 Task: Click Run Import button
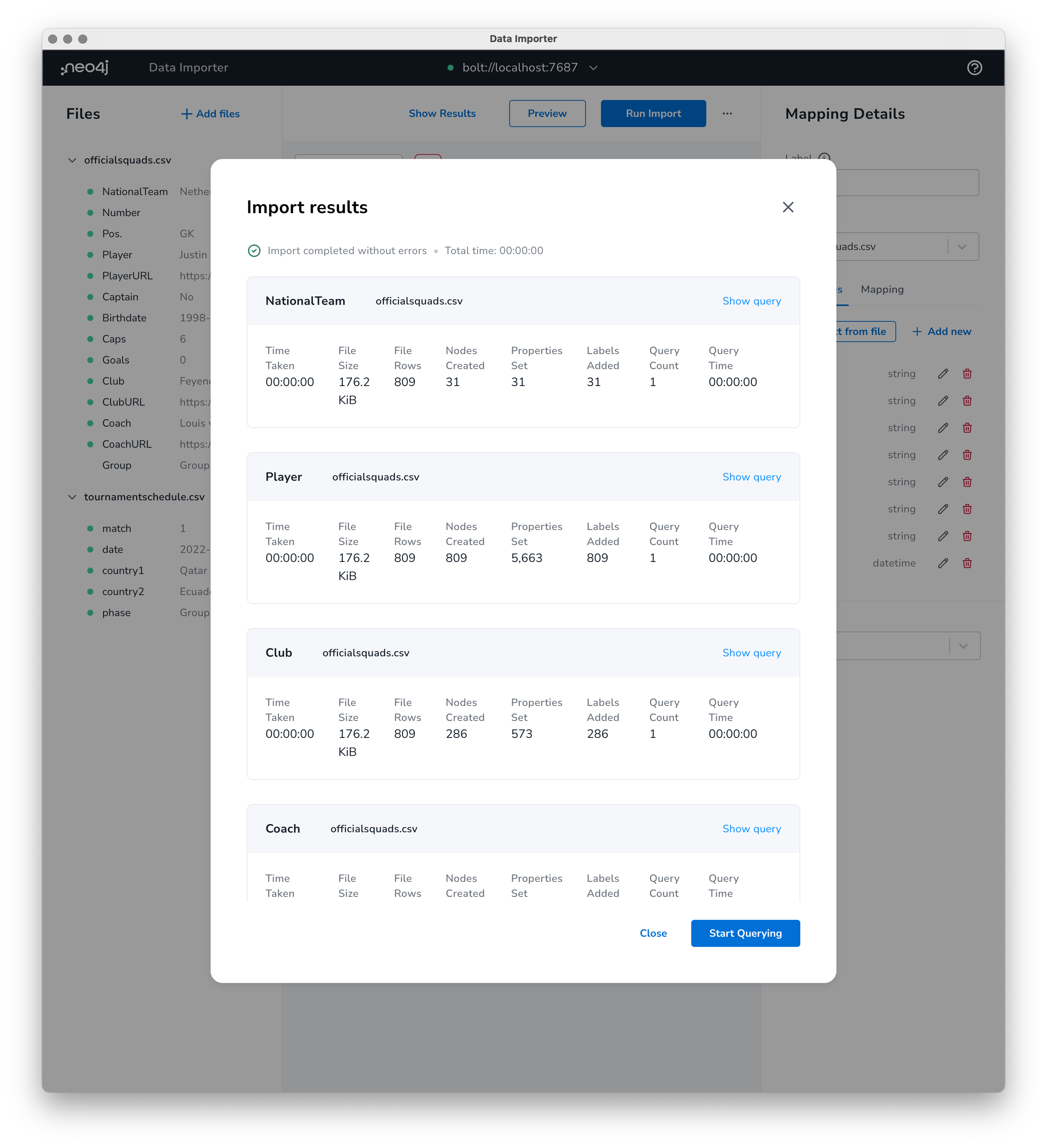click(653, 113)
